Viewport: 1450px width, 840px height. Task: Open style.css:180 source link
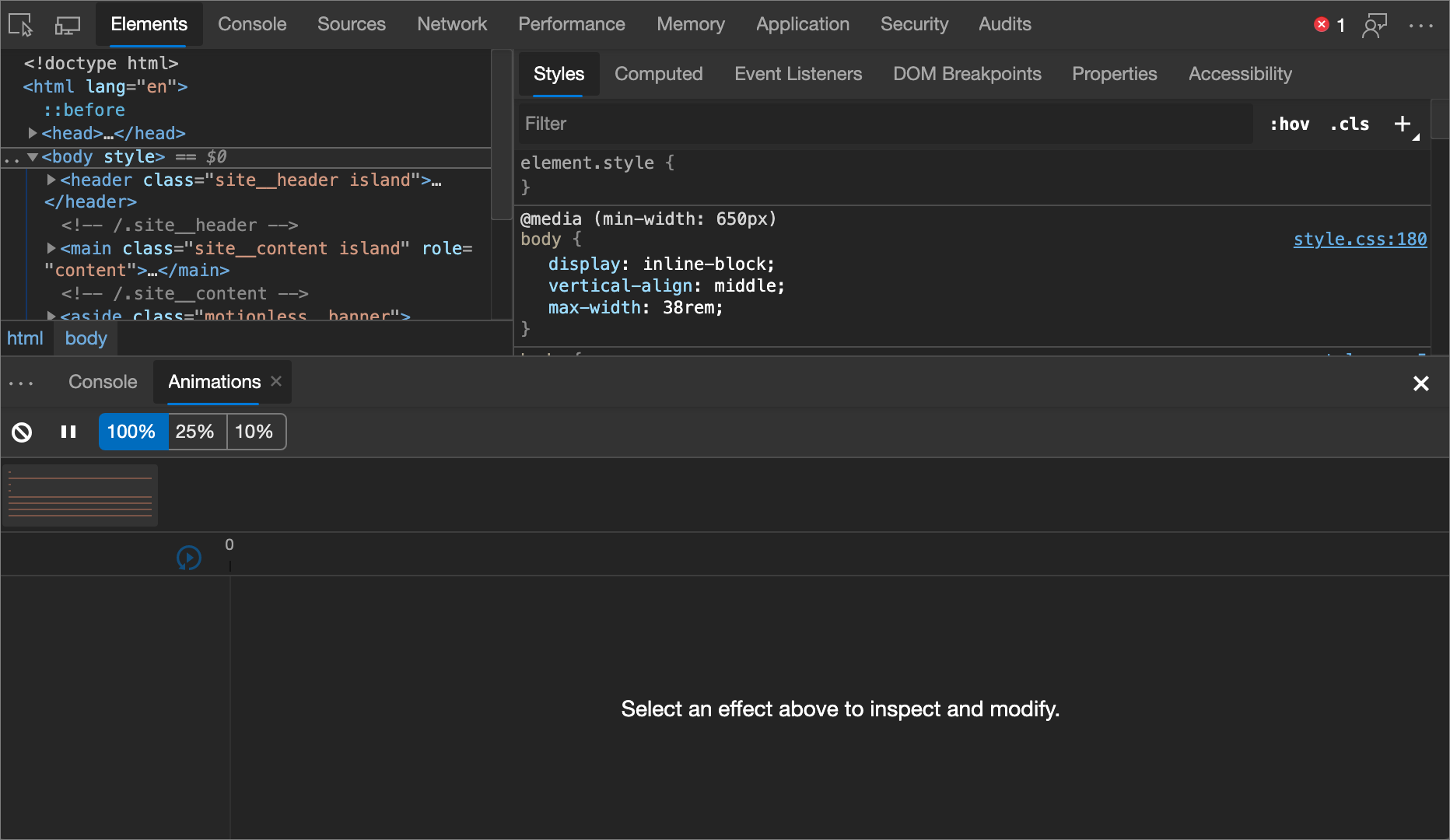pos(1359,240)
